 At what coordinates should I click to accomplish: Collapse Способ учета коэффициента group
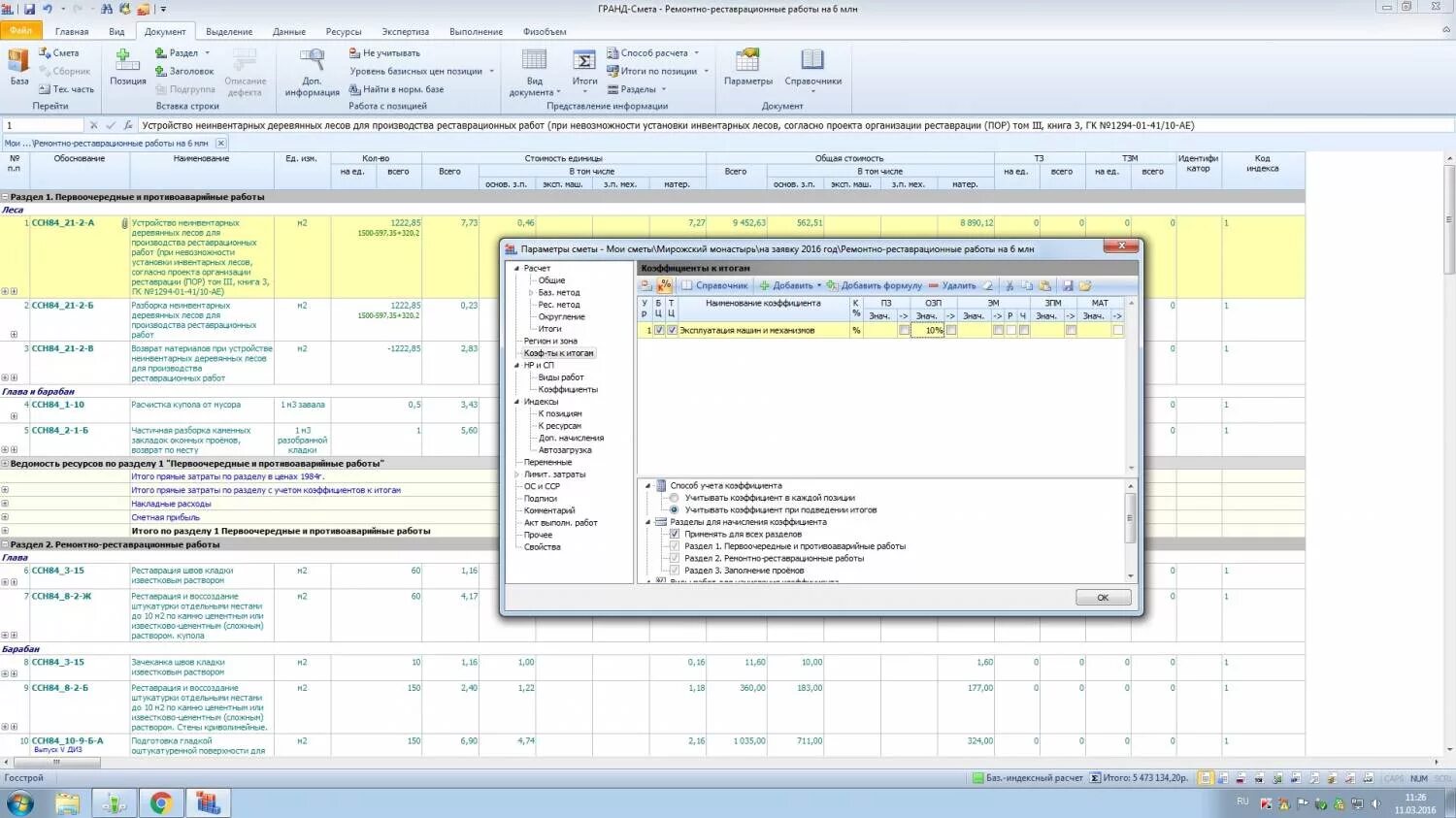pyautogui.click(x=648, y=485)
